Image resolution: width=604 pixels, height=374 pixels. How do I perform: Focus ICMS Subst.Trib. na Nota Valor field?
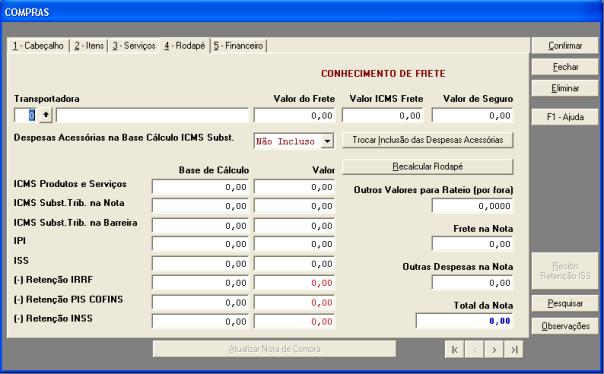[294, 206]
